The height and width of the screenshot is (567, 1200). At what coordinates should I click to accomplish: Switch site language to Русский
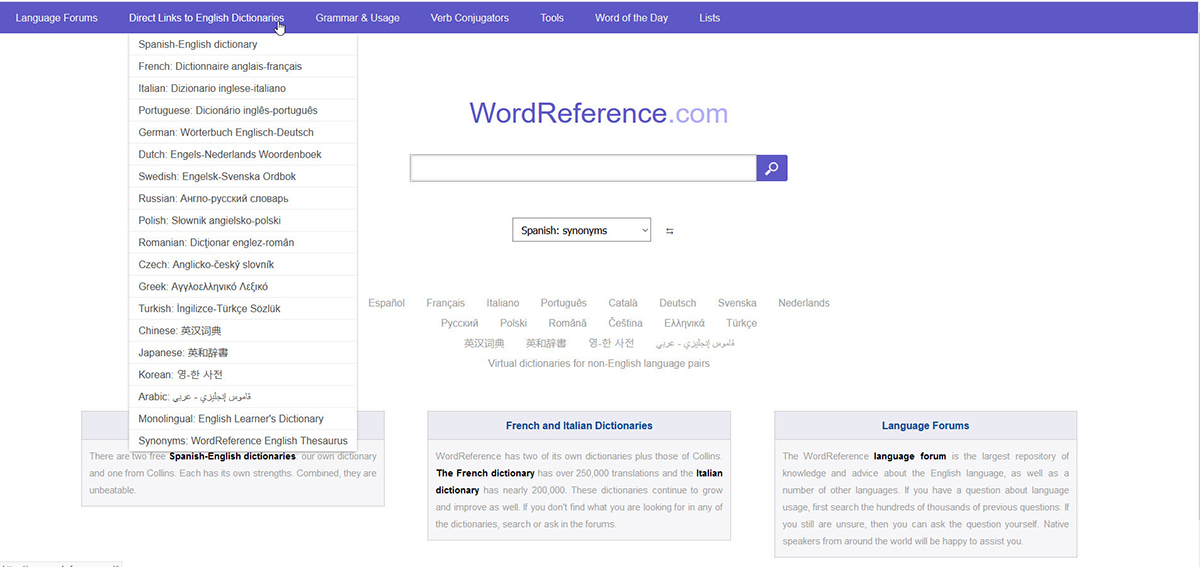click(x=460, y=323)
